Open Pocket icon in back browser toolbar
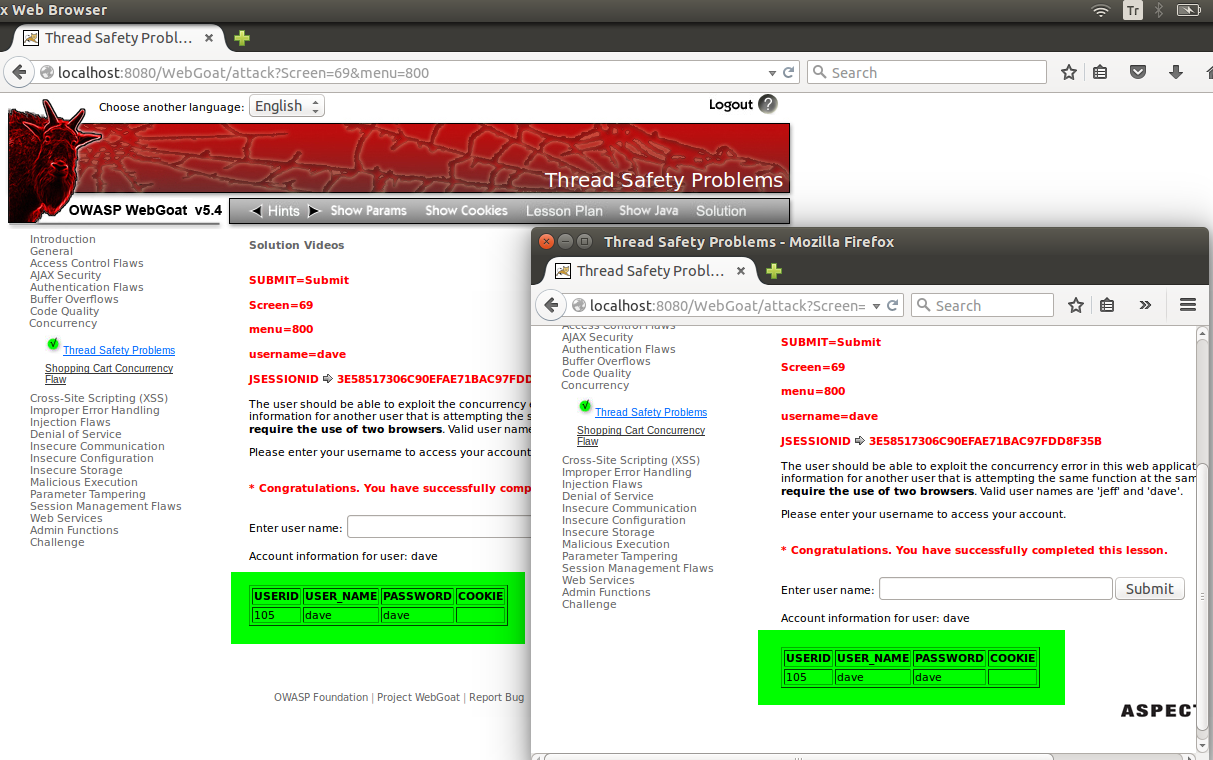The image size is (1213, 760). (1138, 72)
